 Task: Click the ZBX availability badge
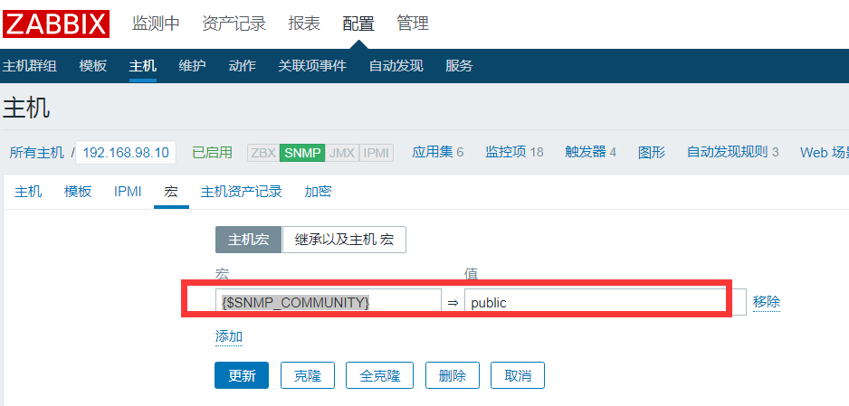pyautogui.click(x=263, y=153)
